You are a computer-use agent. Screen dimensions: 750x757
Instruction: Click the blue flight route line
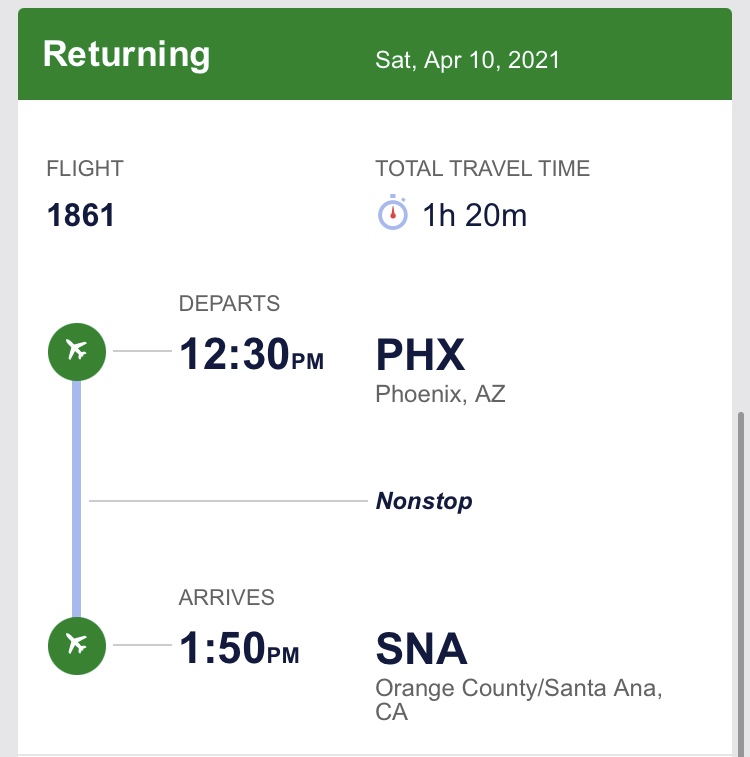76,499
